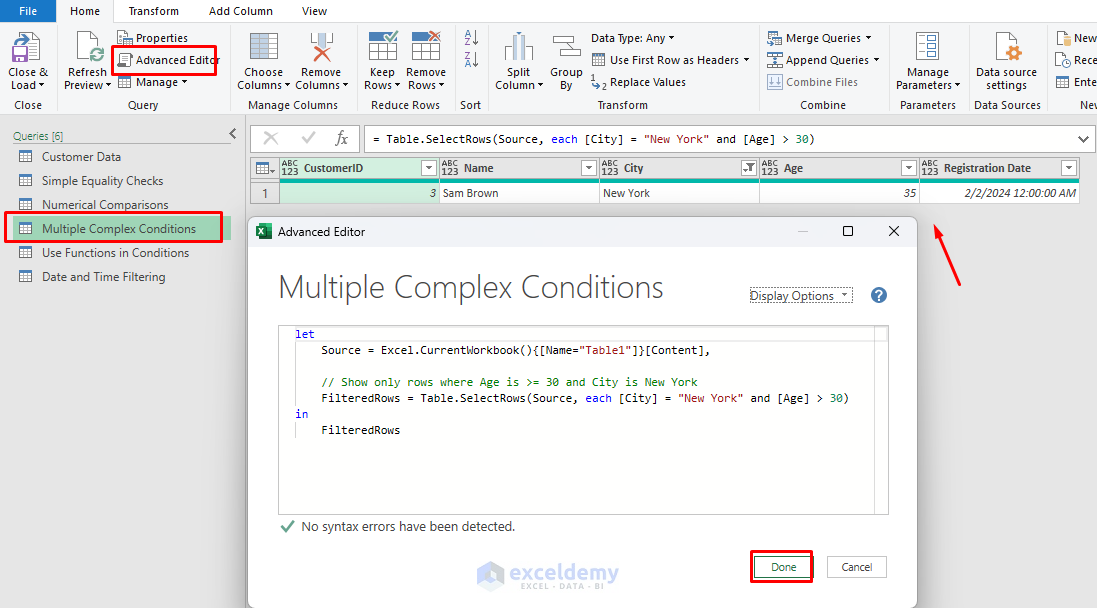Open the Name column filter dropdown
The width and height of the screenshot is (1097, 608).
(589, 168)
